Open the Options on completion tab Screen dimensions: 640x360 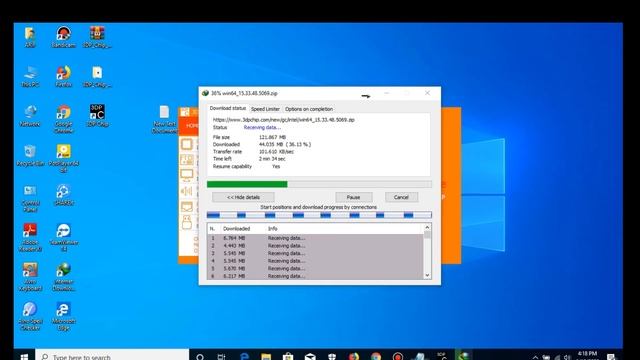pyautogui.click(x=309, y=109)
